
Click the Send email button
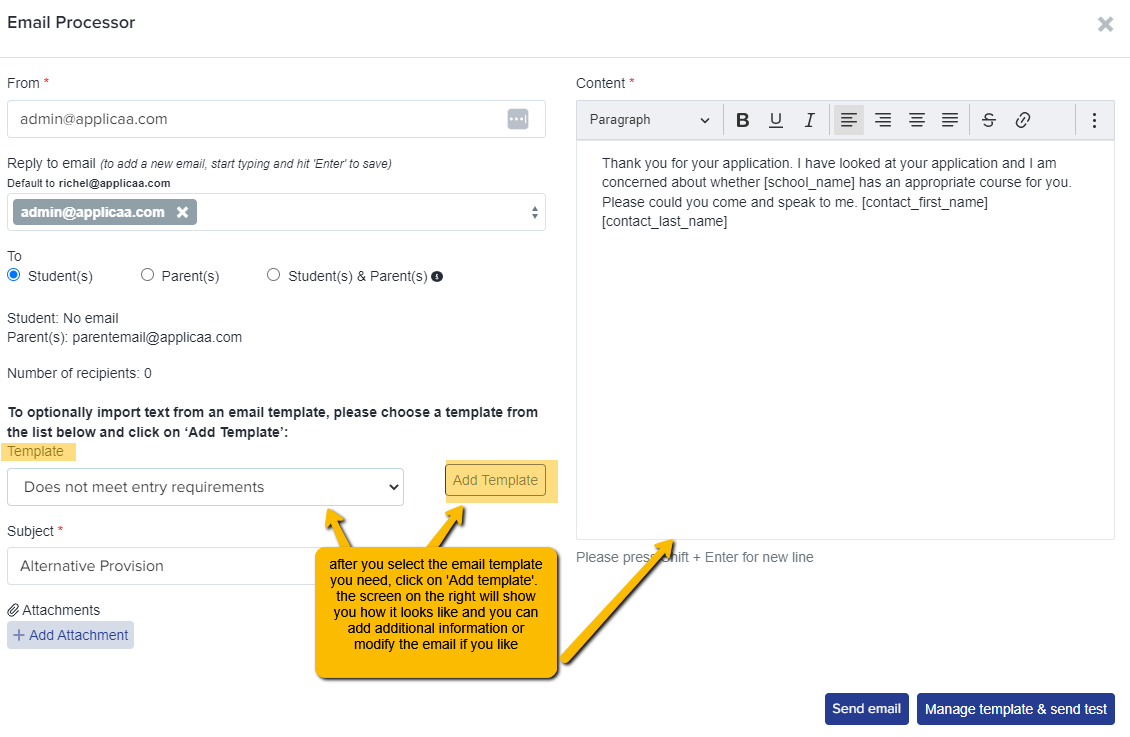(866, 709)
